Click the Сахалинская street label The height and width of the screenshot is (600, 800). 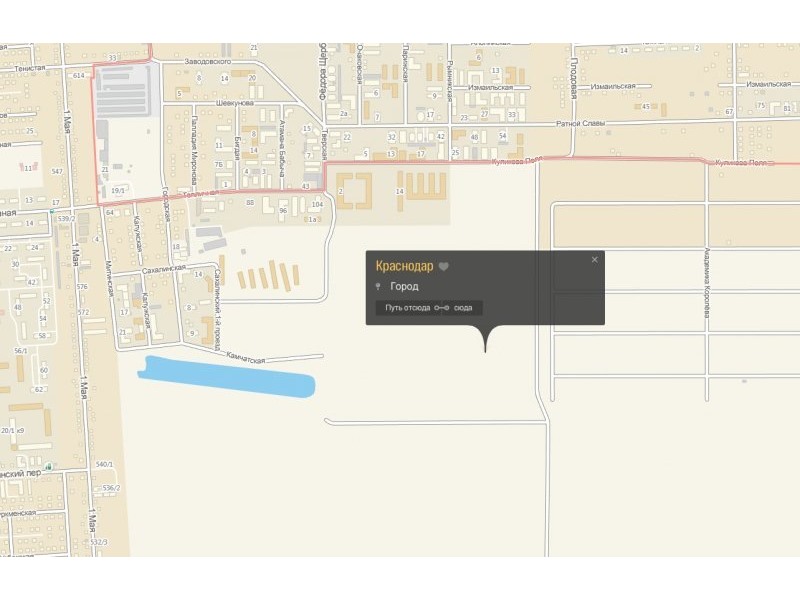coord(163,269)
